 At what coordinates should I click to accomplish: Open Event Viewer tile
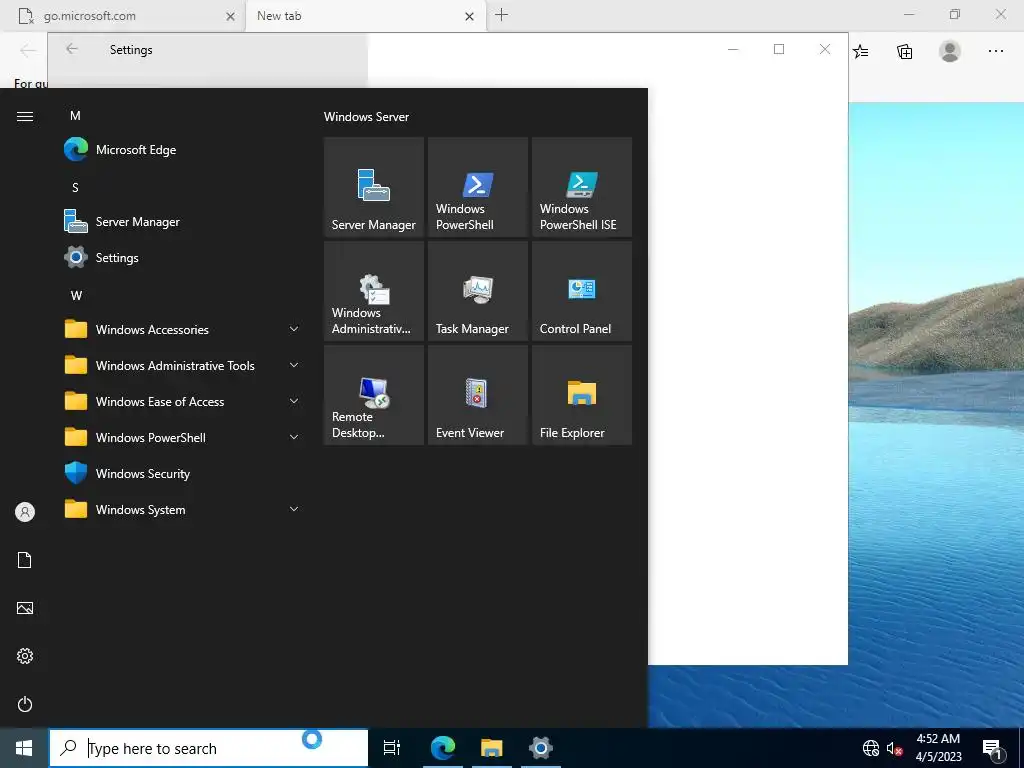(477, 395)
